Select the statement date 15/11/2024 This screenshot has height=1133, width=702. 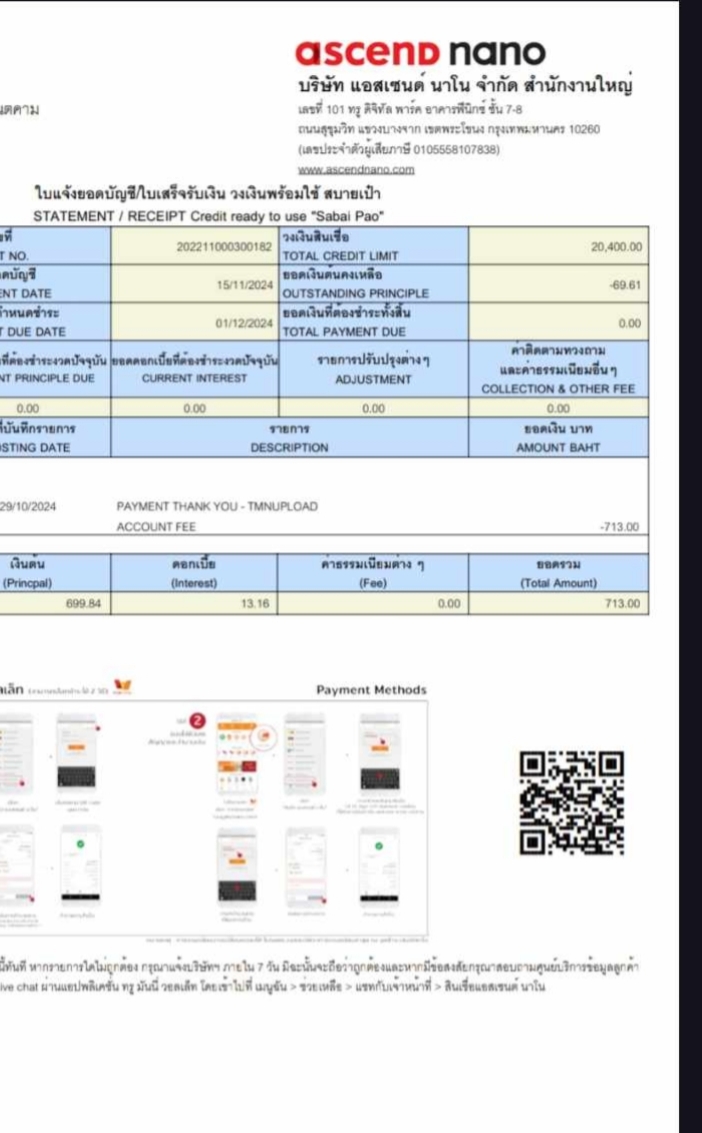click(x=245, y=285)
